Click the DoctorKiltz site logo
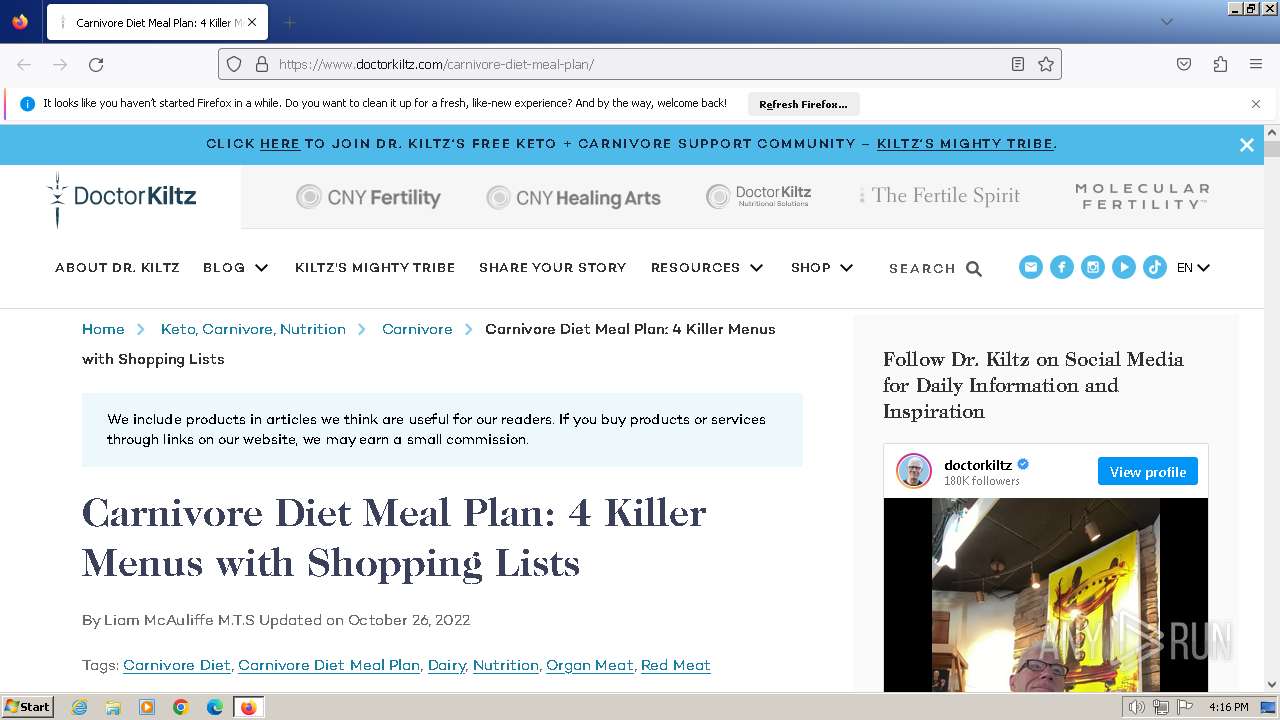Image resolution: width=1280 pixels, height=720 pixels. [x=122, y=197]
